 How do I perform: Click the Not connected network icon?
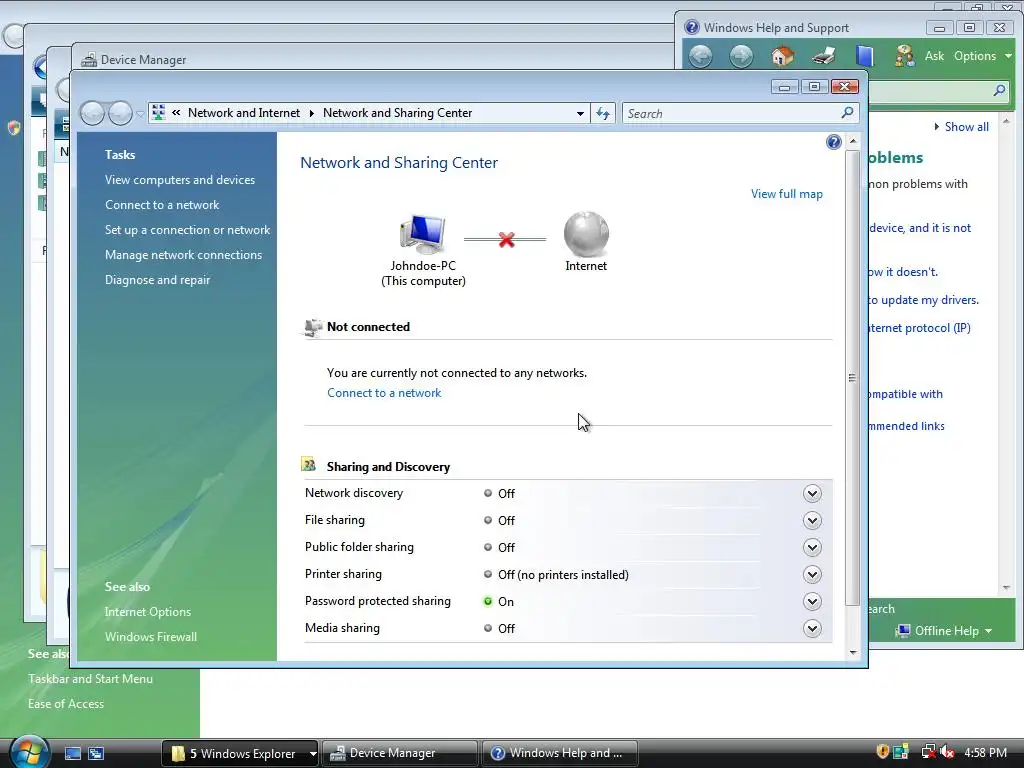[313, 327]
